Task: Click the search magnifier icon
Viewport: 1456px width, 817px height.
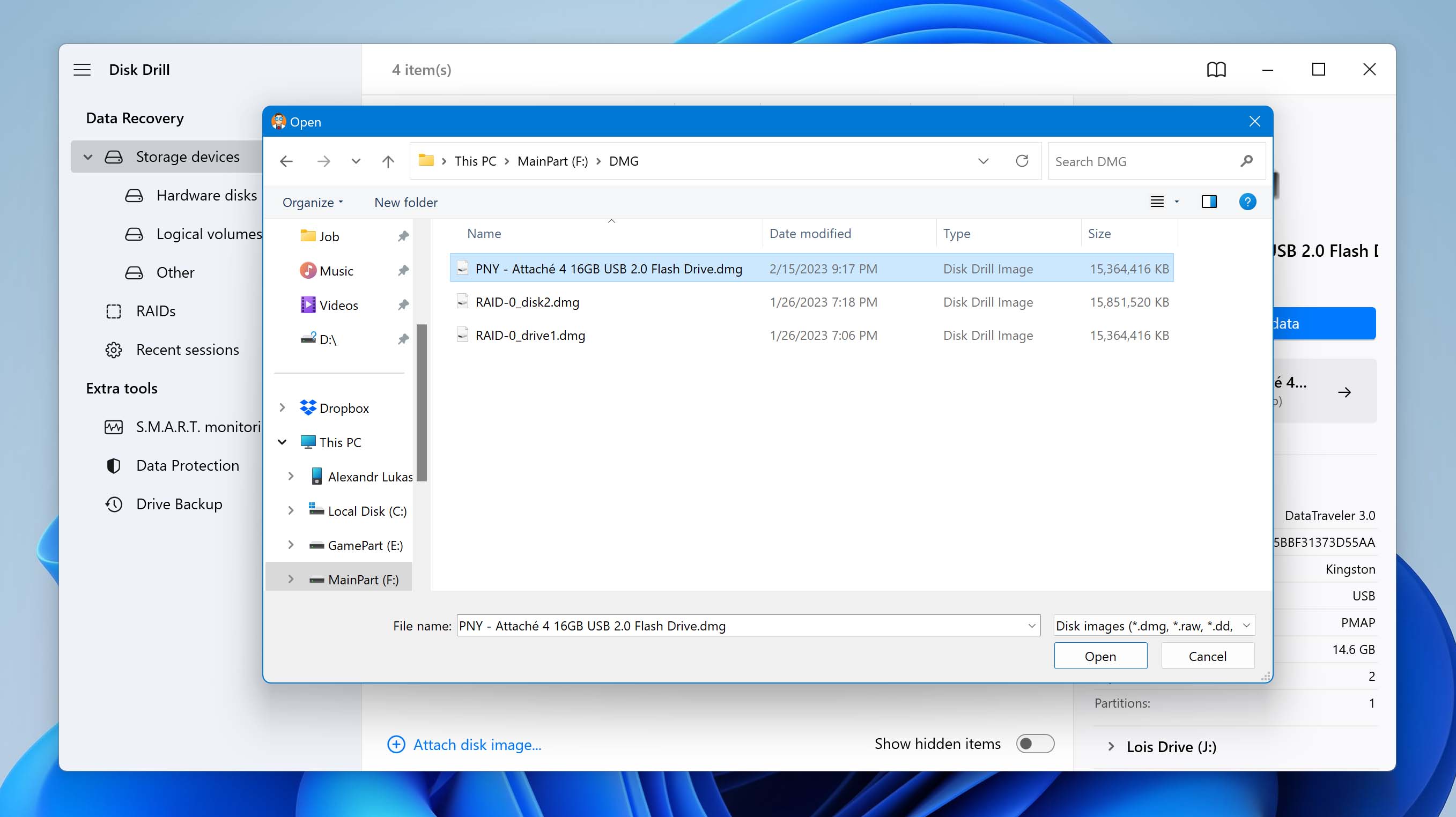Action: point(1246,161)
